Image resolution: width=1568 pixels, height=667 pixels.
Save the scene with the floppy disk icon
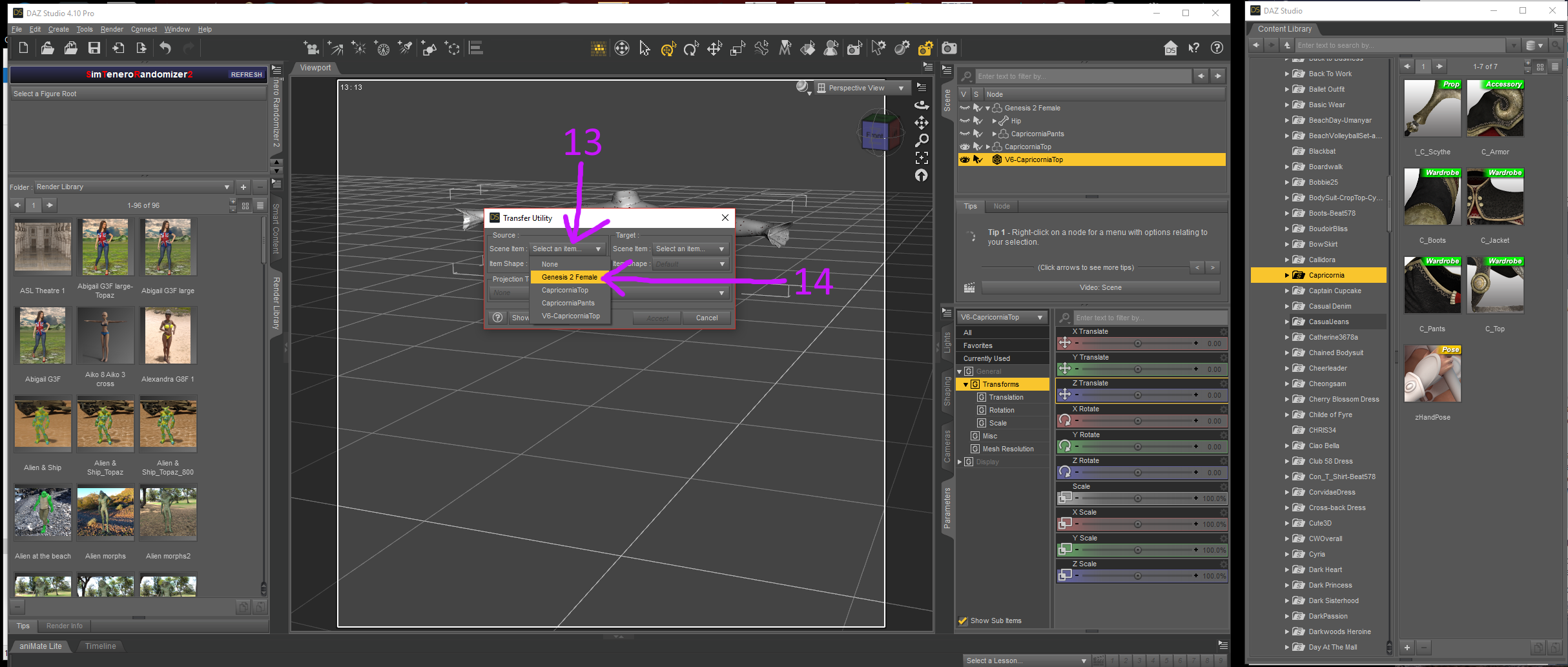pyautogui.click(x=94, y=48)
